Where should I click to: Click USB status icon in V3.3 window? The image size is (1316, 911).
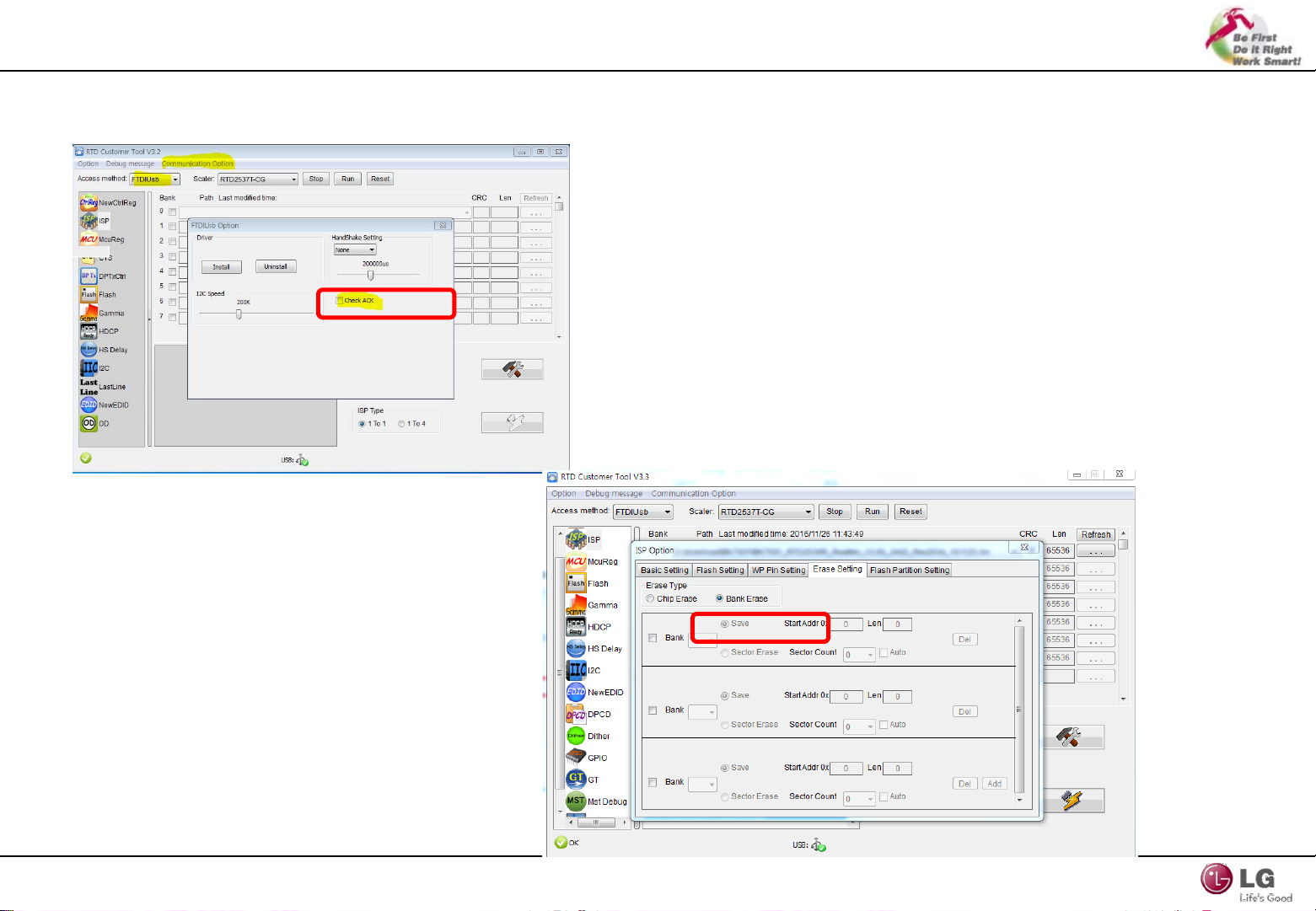point(819,845)
